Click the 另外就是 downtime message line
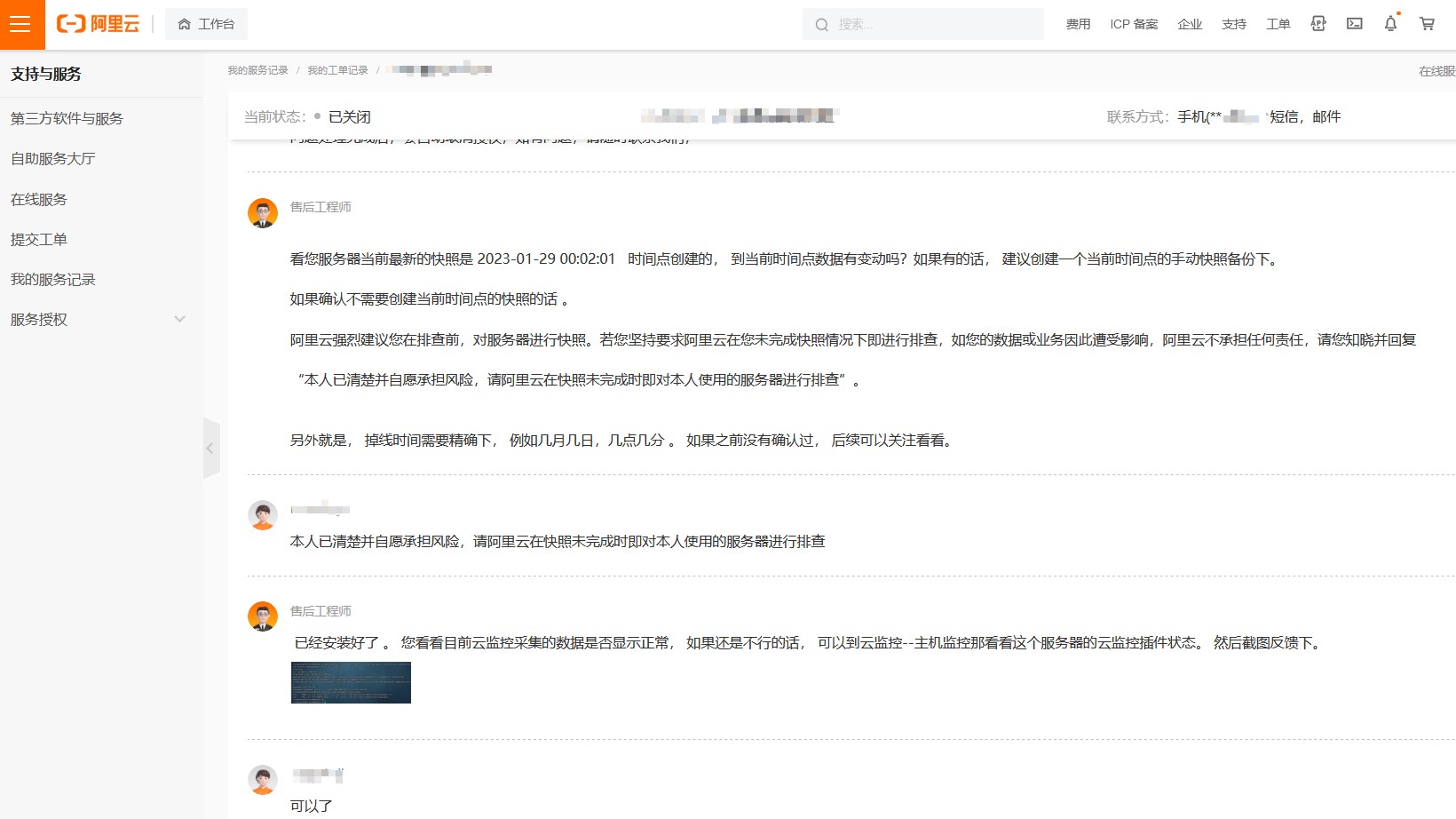The width and height of the screenshot is (1456, 819). point(622,440)
